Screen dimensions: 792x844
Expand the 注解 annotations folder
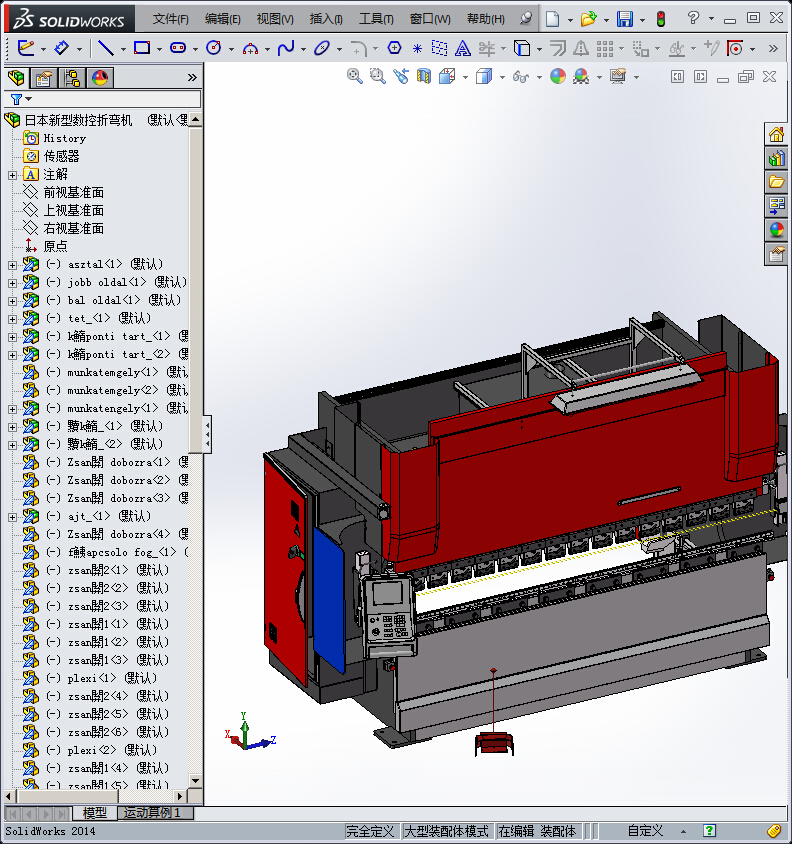(12, 175)
